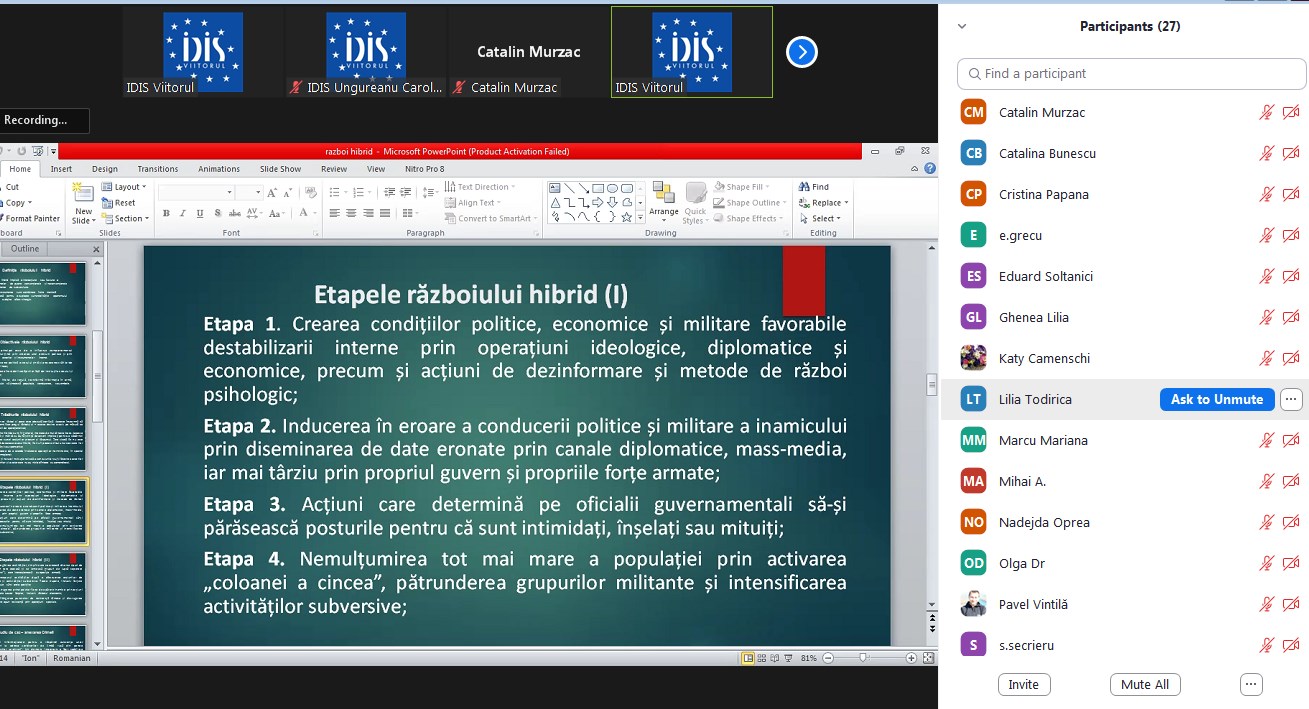Click the Catalin Murzac participant row
The height and width of the screenshot is (709, 1309).
coord(1124,112)
